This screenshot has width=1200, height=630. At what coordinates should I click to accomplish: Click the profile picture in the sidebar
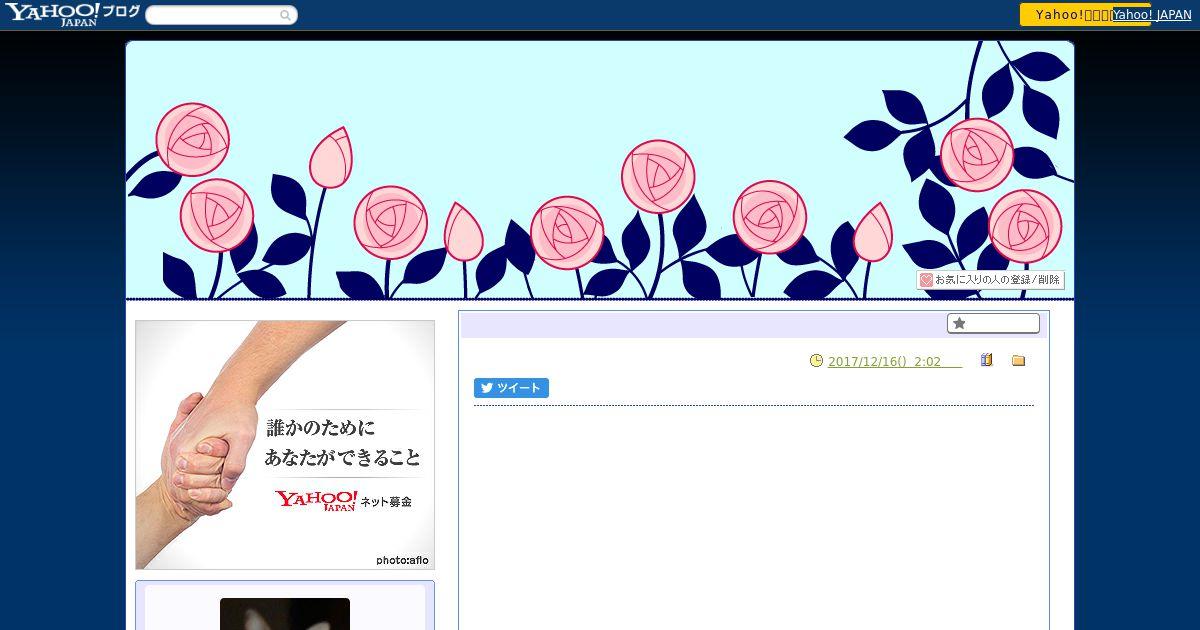tap(285, 614)
